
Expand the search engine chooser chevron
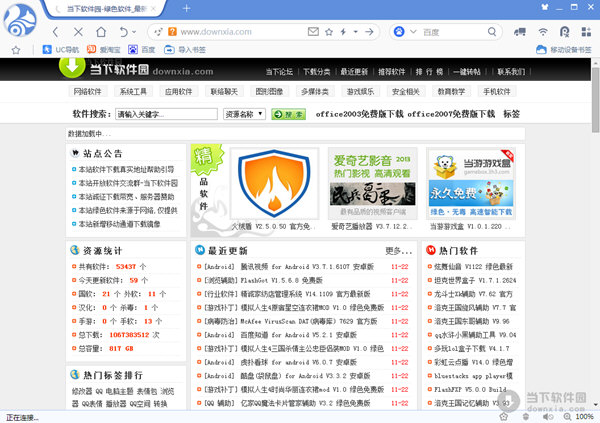click(x=413, y=32)
